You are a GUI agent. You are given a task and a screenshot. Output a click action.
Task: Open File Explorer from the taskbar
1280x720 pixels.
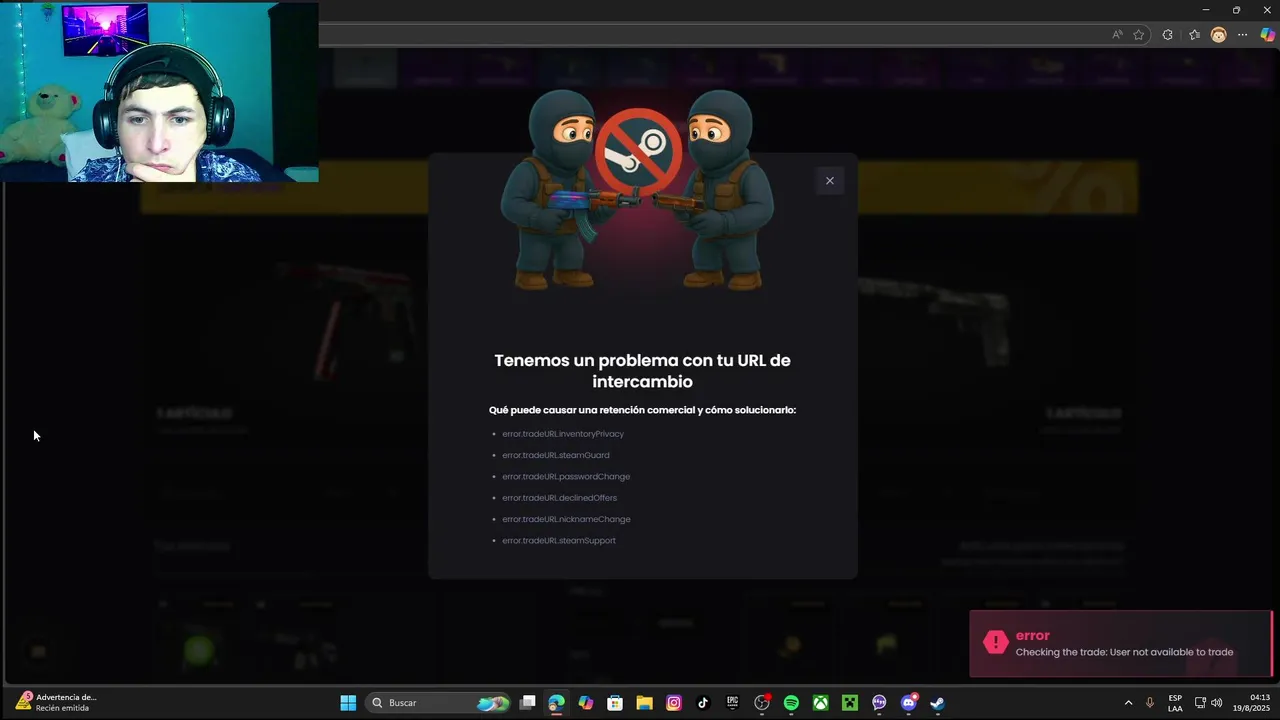point(645,703)
